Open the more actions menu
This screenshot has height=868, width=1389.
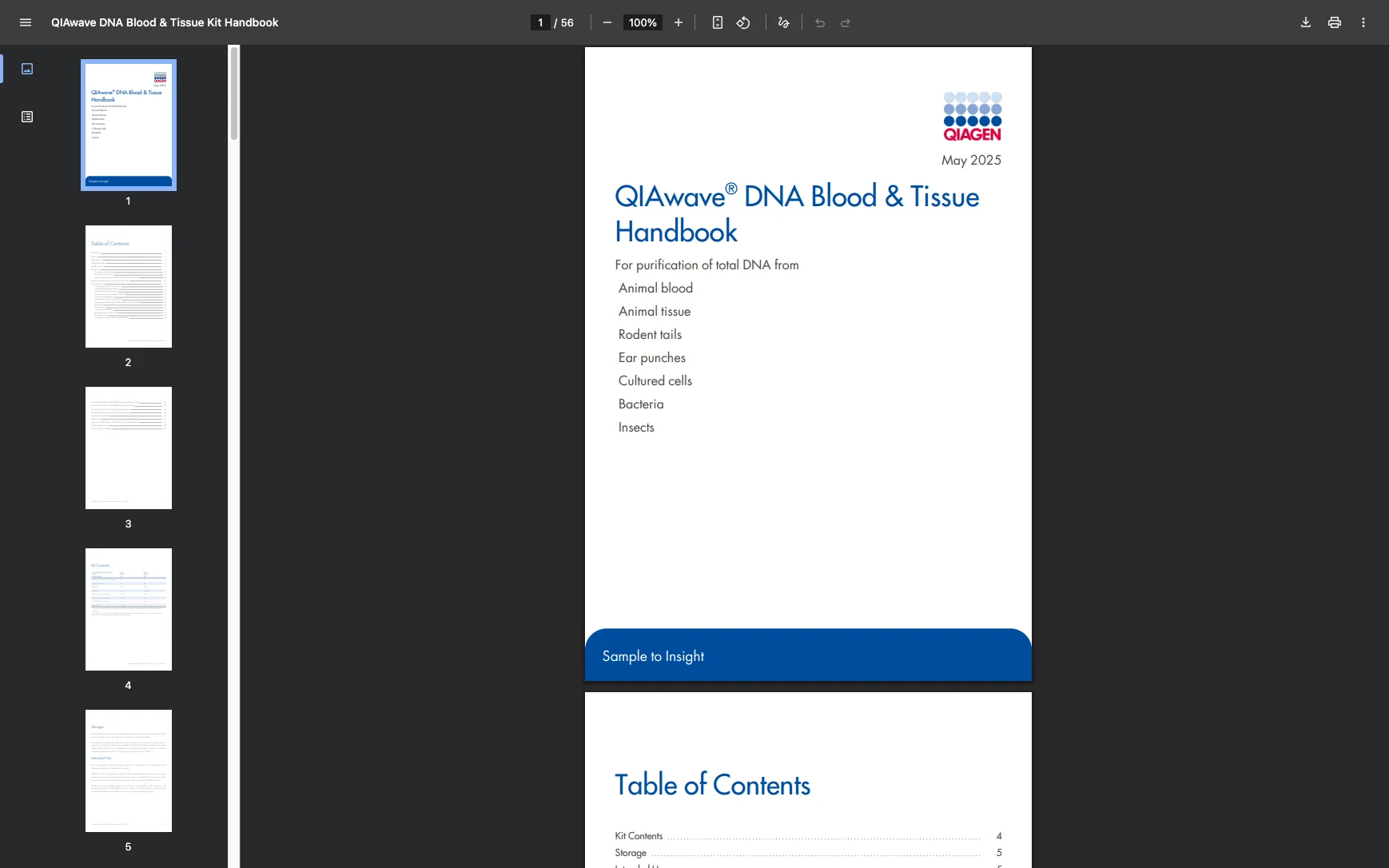[1363, 22]
